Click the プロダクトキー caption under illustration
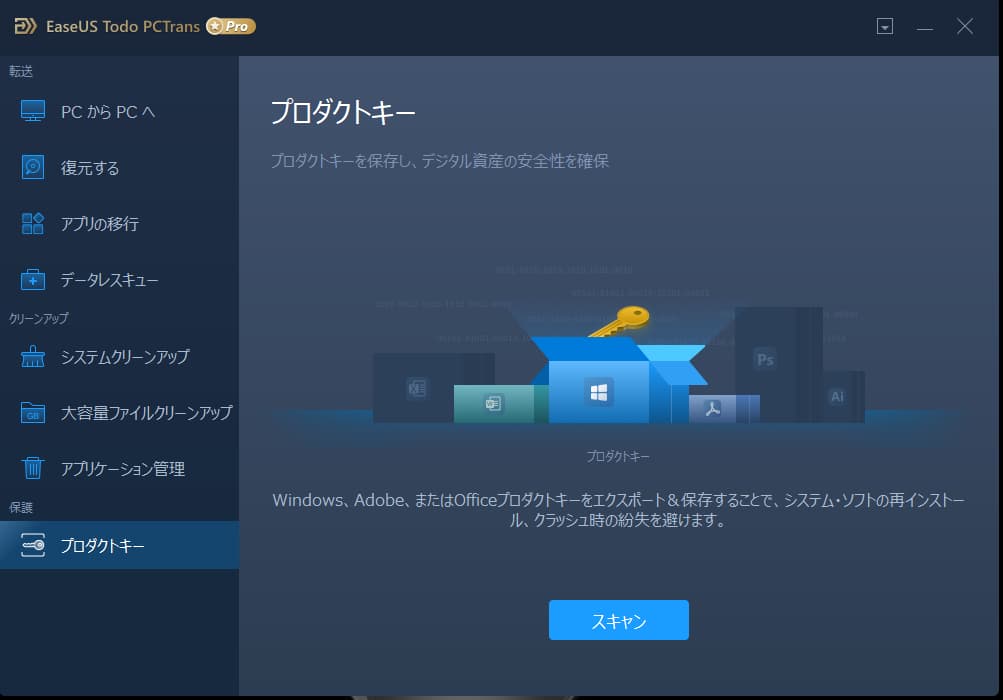Viewport: 1003px width, 700px height. [618, 456]
